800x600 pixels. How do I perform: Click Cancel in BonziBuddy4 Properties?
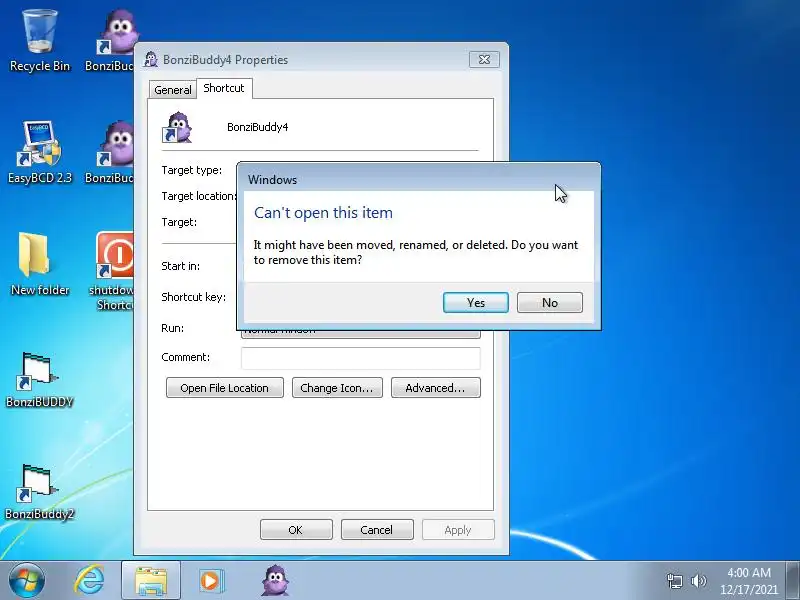(377, 530)
